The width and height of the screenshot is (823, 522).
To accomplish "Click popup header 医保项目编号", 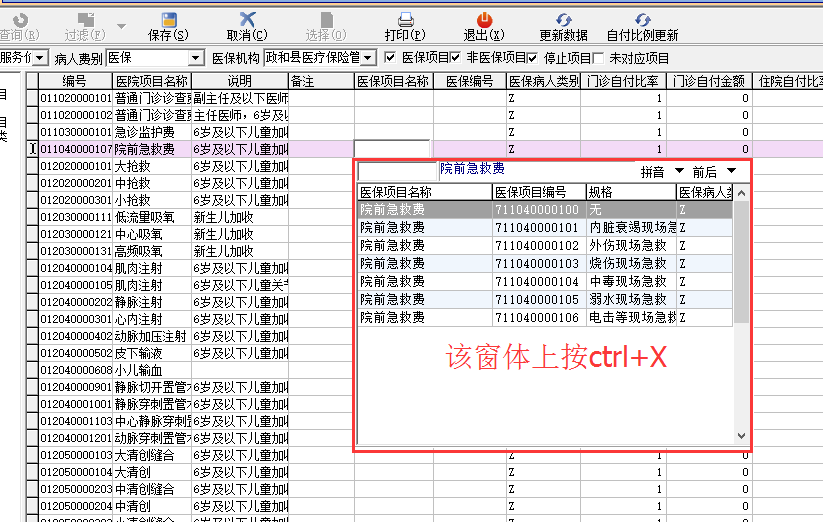I will [539, 192].
